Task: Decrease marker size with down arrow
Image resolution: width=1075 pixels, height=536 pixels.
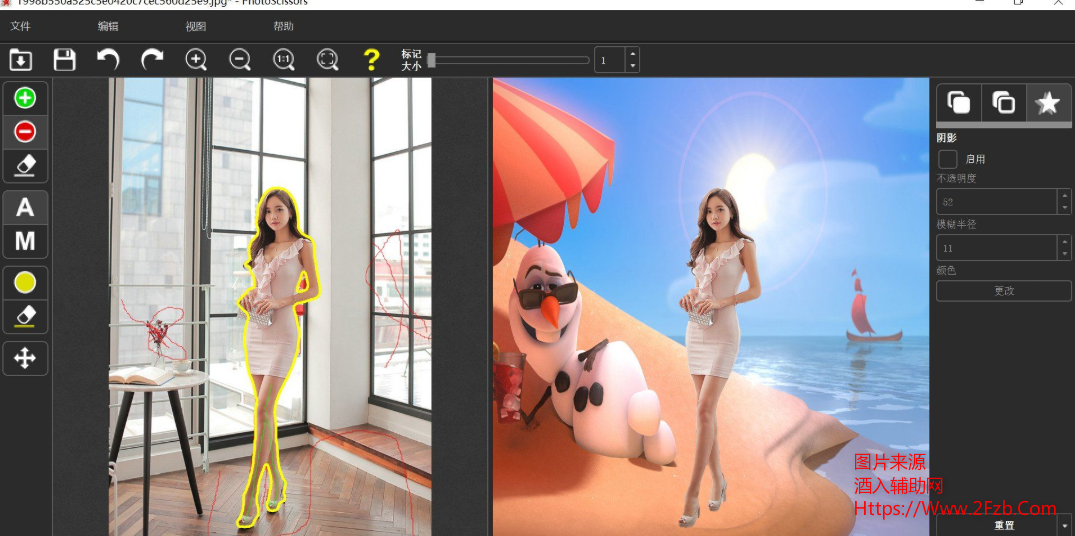Action: [x=633, y=66]
